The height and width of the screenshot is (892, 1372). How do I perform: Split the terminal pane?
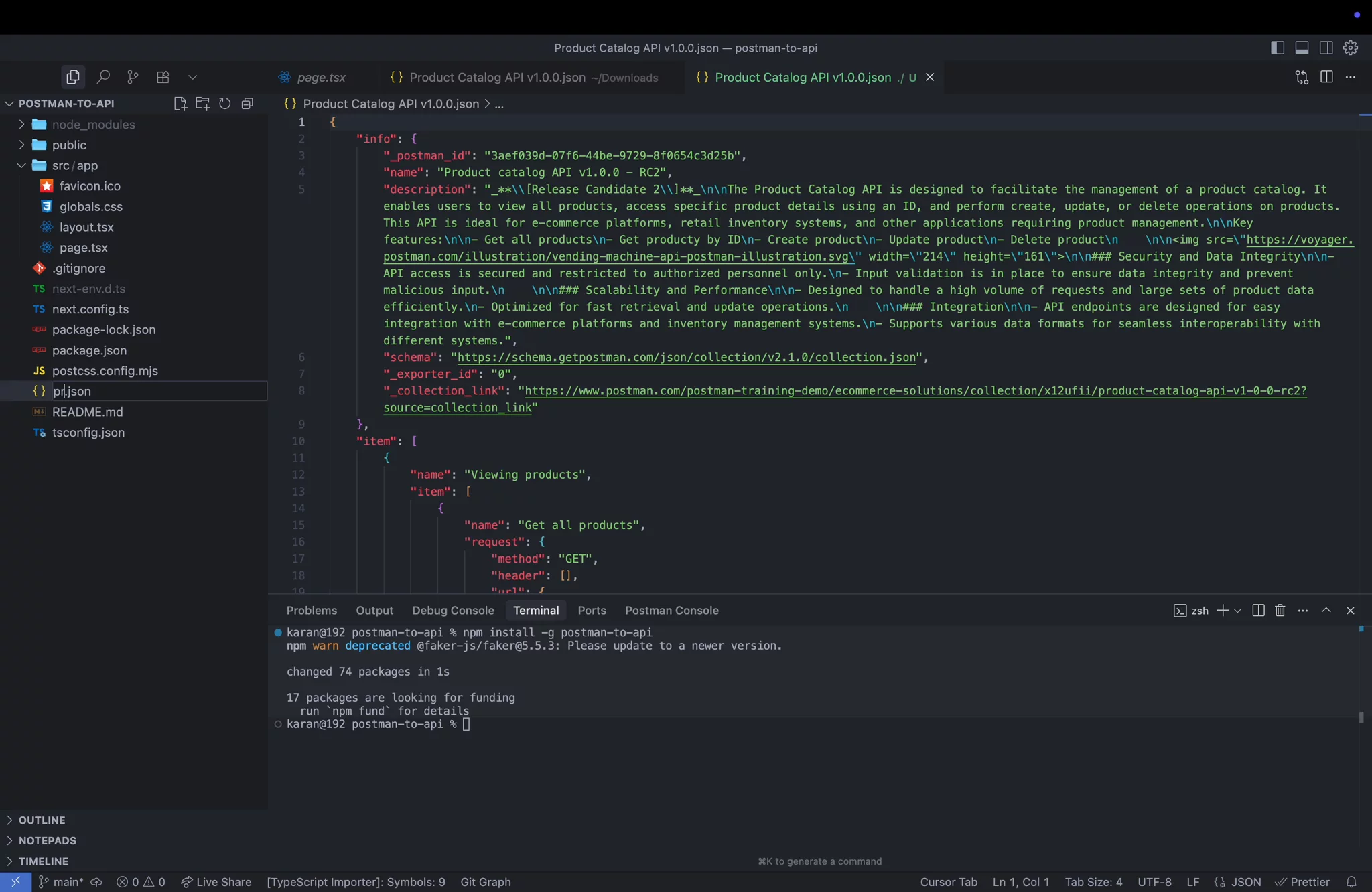pyautogui.click(x=1257, y=611)
